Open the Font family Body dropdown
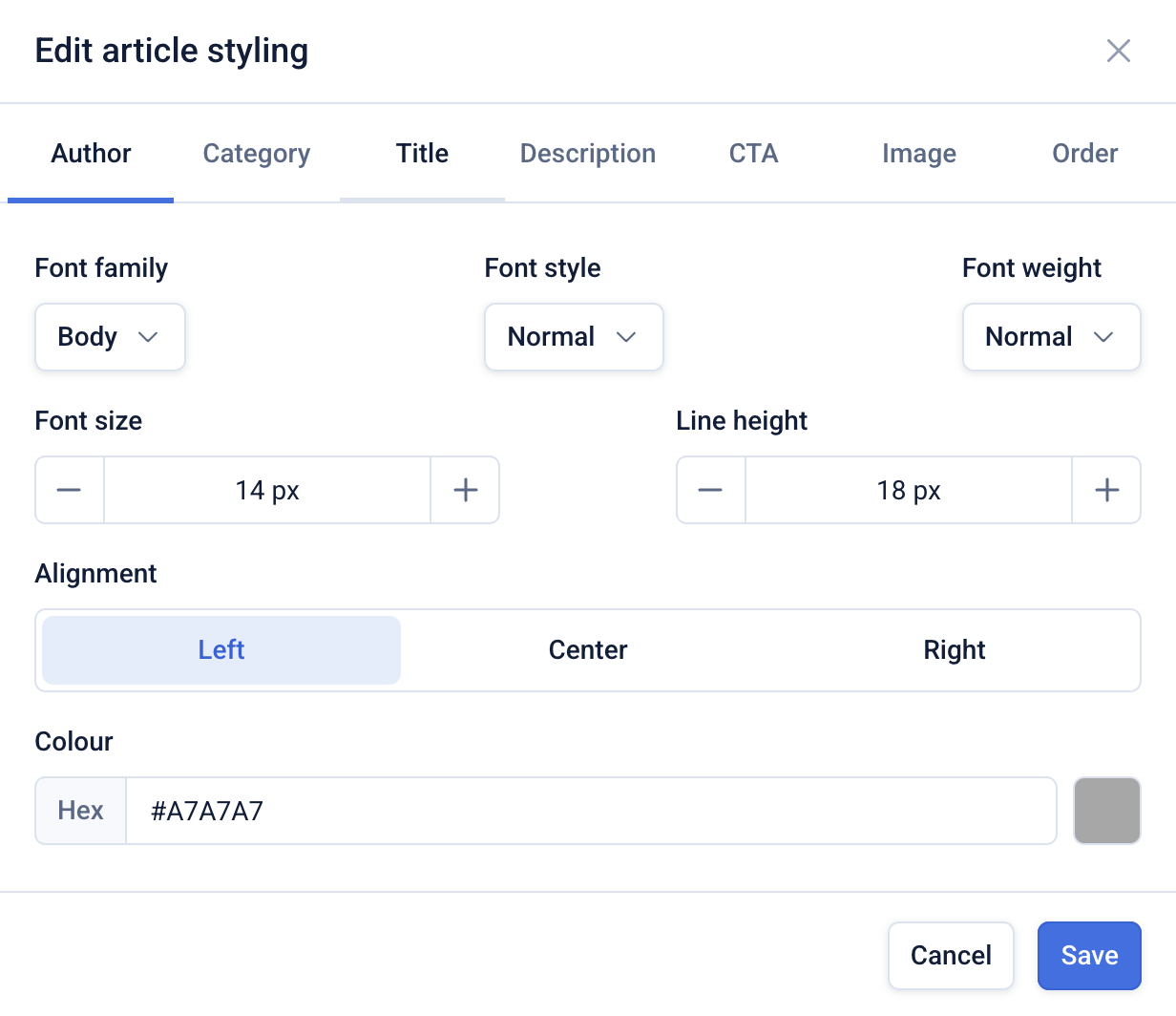This screenshot has height=1016, width=1176. [110, 337]
